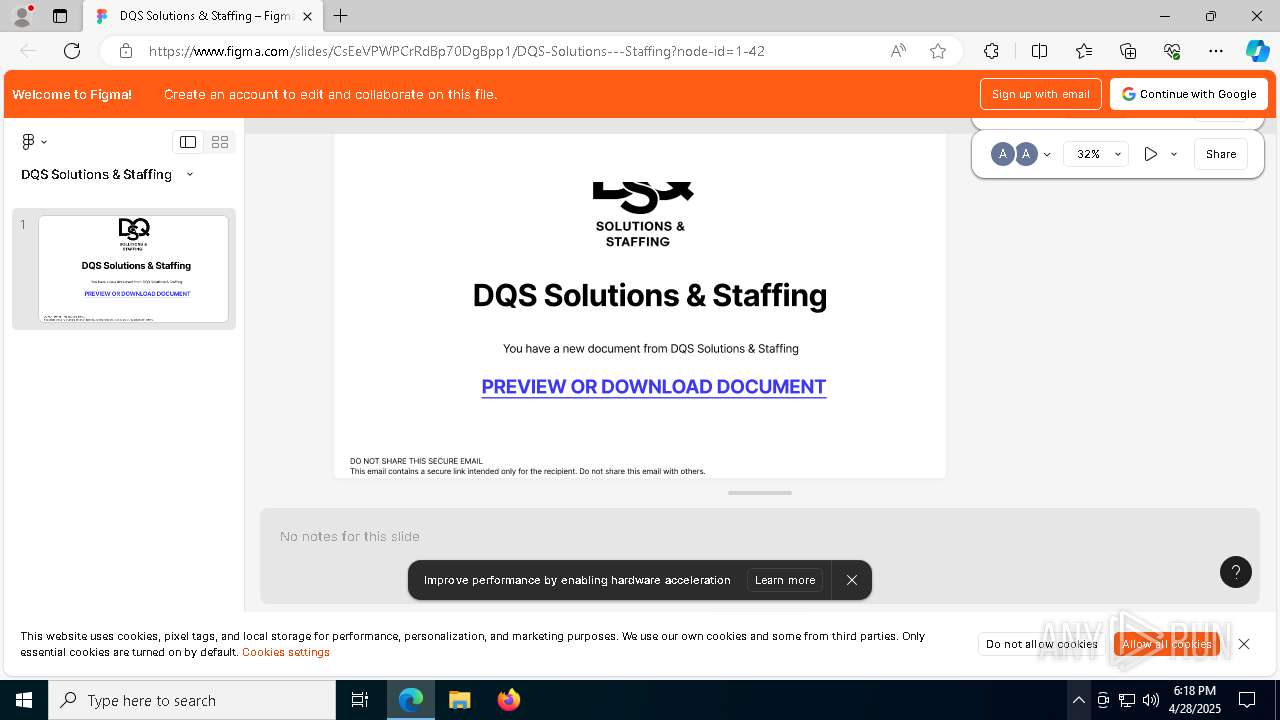Viewport: 1280px width, 720px height.
Task: Open Cookies settings link
Action: 286,652
